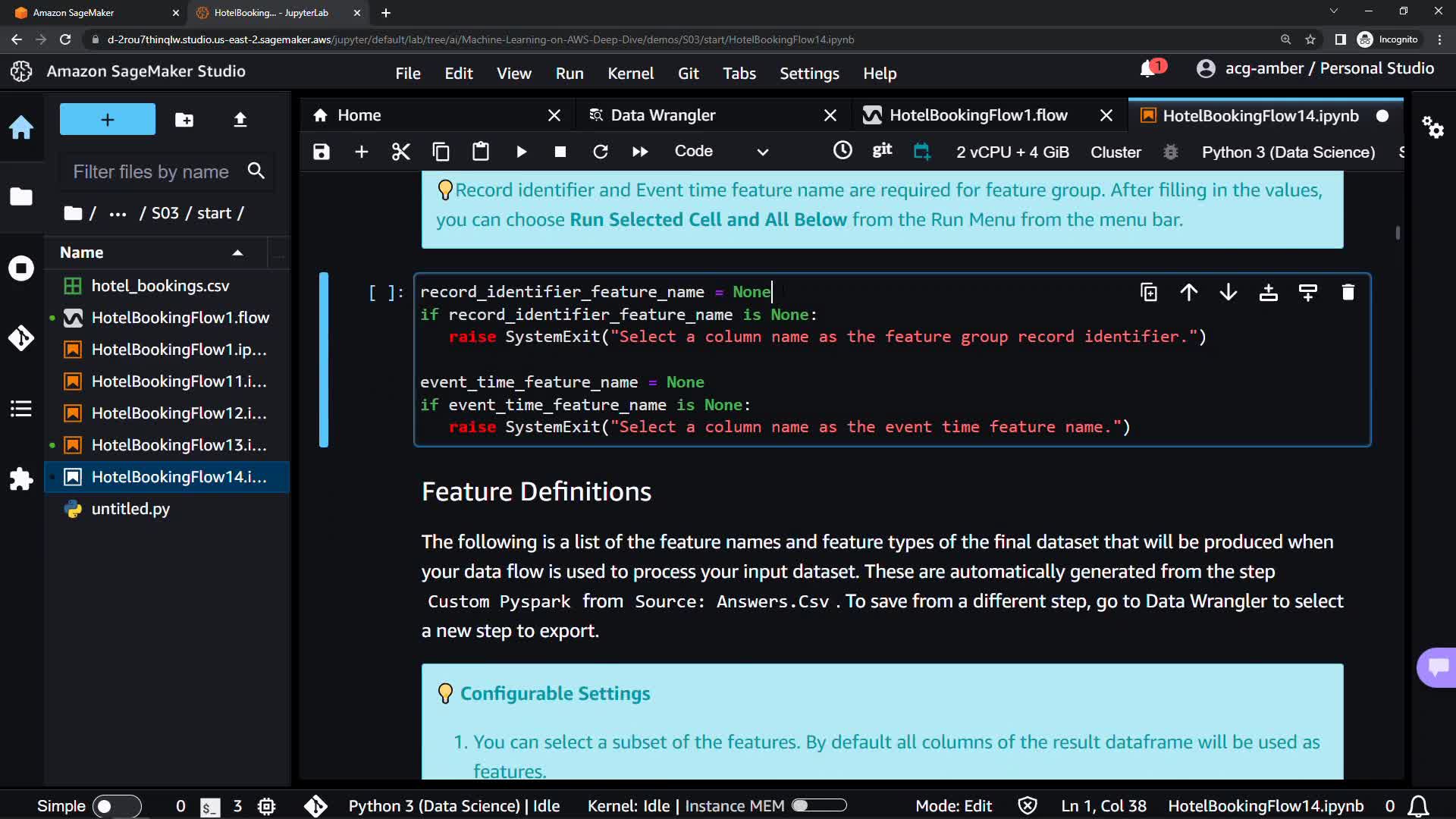1456x819 pixels.
Task: Toggle the debugger bug icon
Action: 1170,152
